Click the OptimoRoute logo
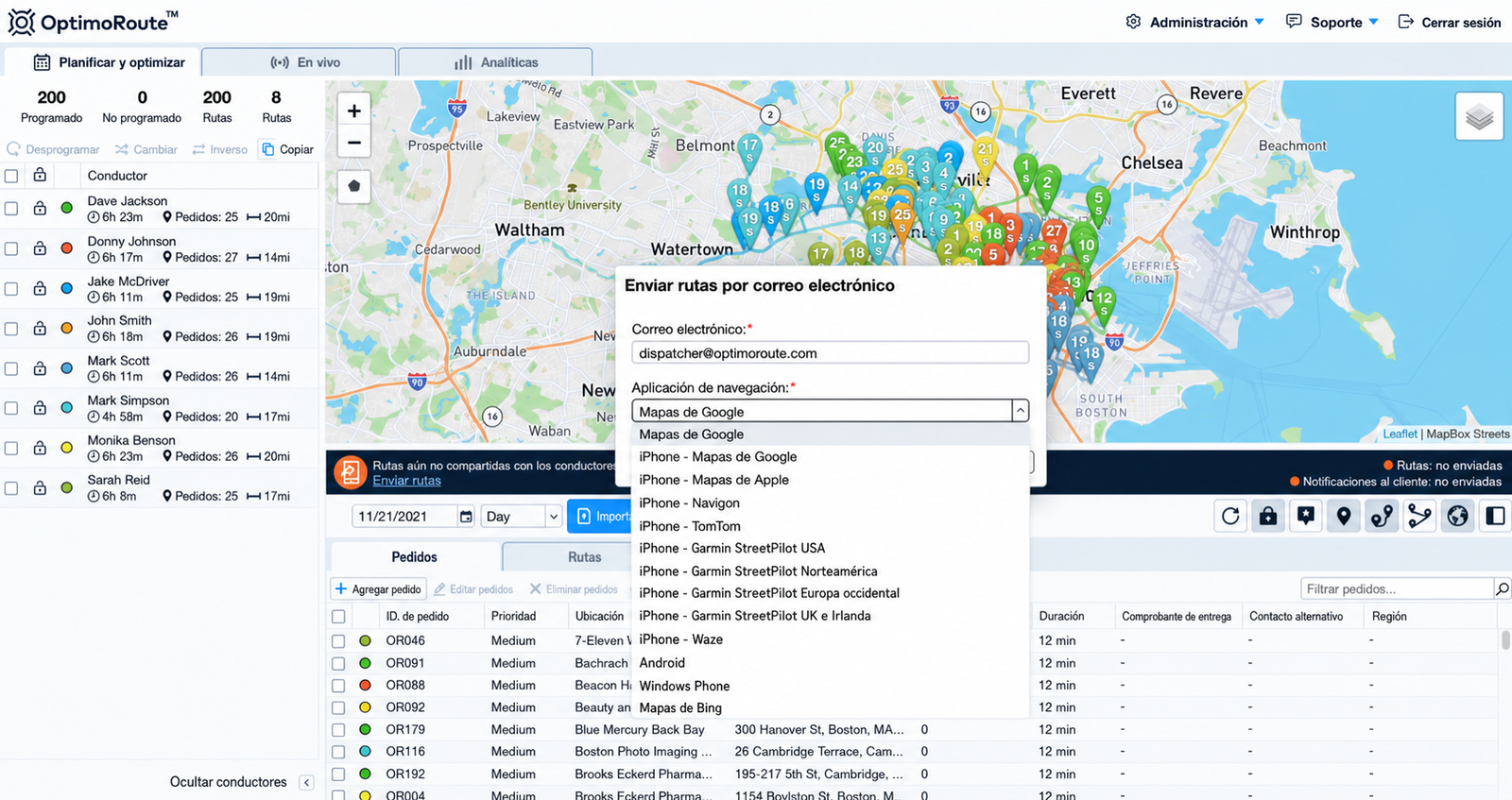 (93, 22)
